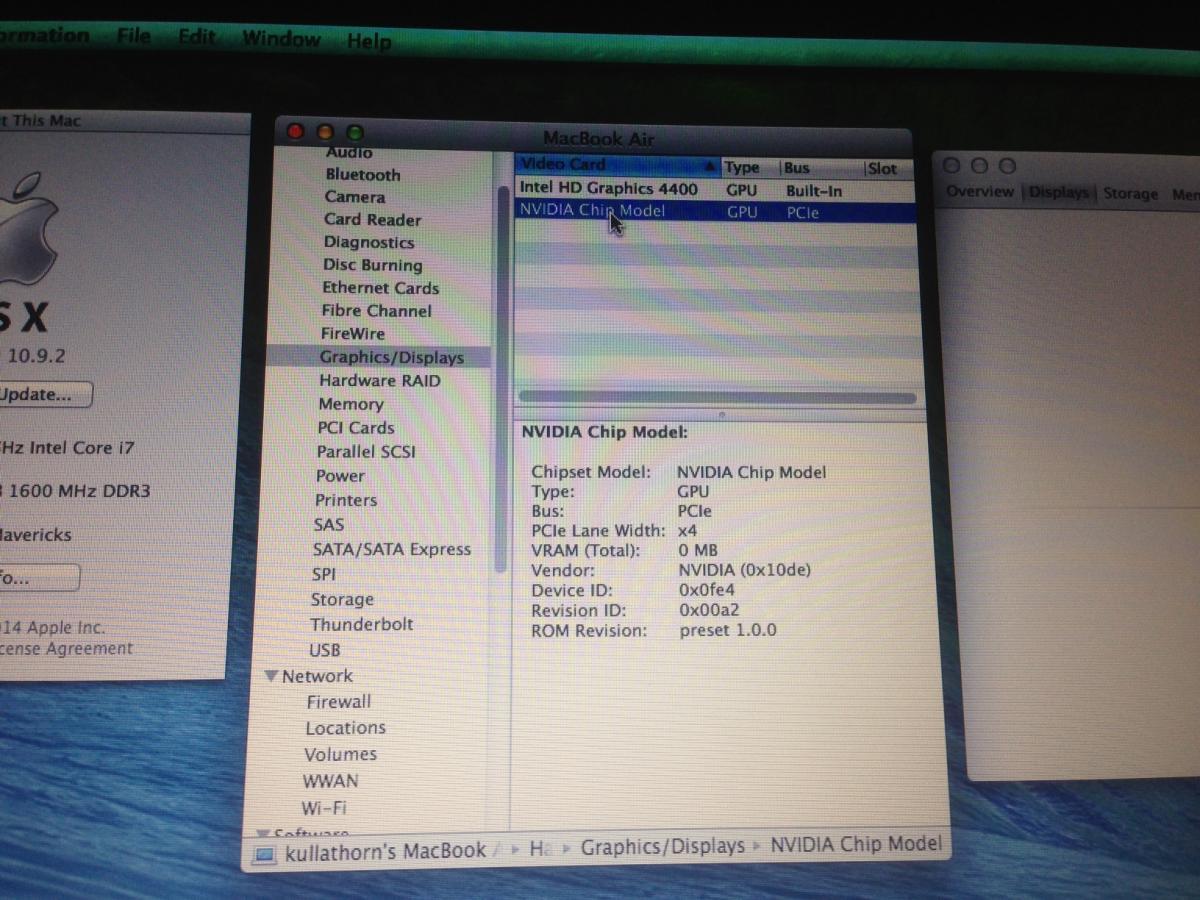Select Thunderbolt in the hardware list
The image size is (1200, 900).
[x=361, y=624]
